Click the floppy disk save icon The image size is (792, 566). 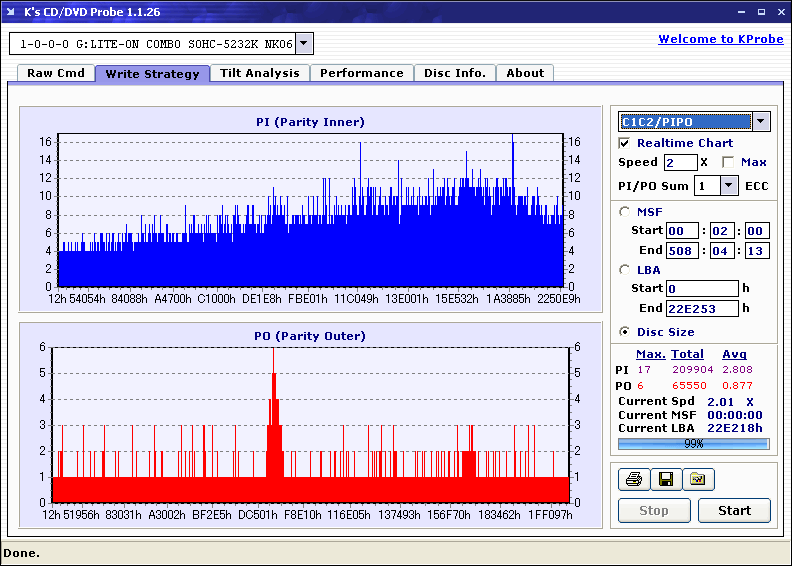pyautogui.click(x=665, y=480)
